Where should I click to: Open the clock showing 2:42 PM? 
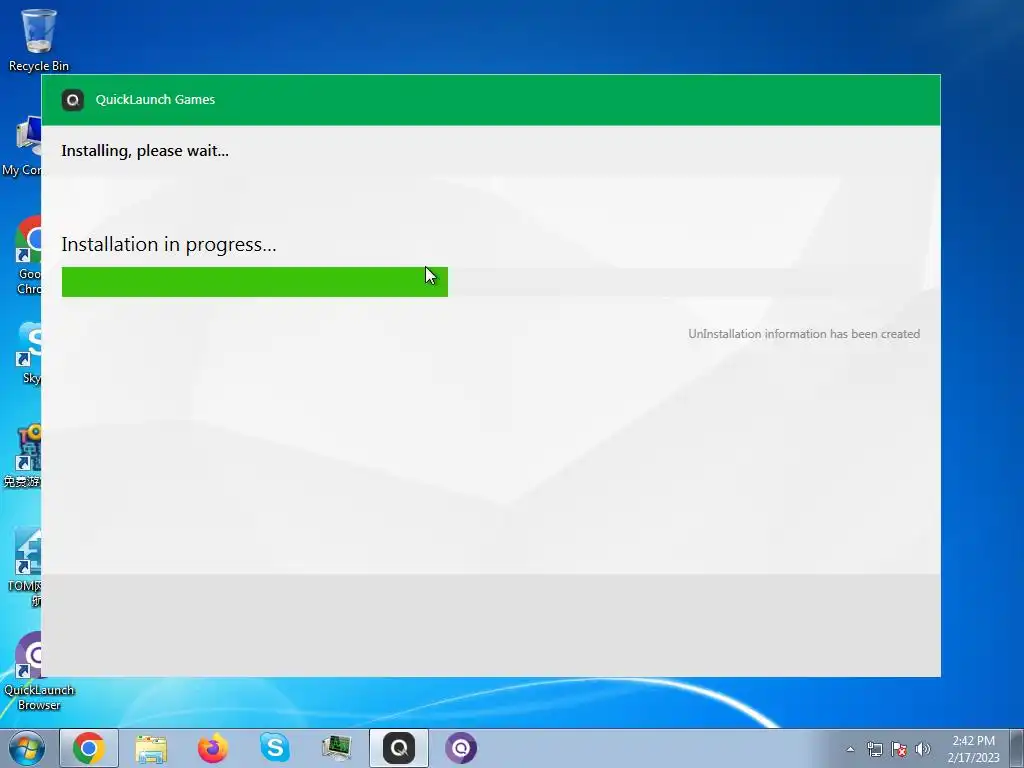(973, 749)
